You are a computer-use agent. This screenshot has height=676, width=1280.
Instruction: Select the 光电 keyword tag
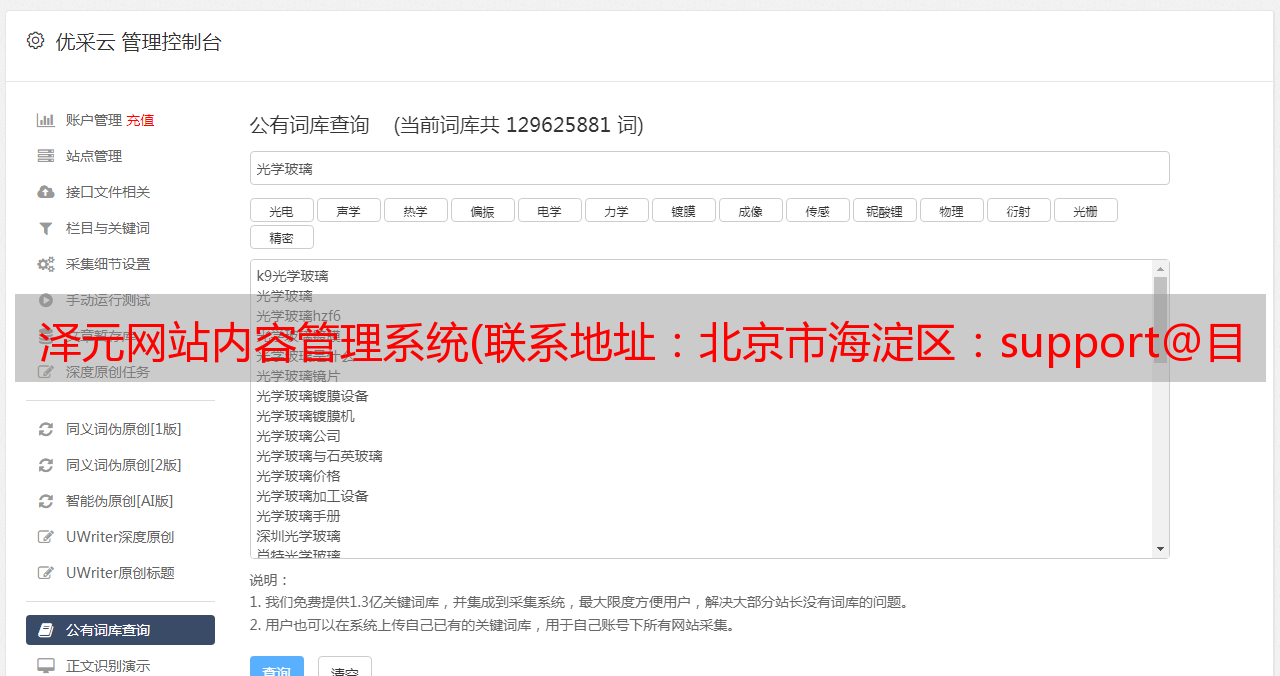(282, 210)
